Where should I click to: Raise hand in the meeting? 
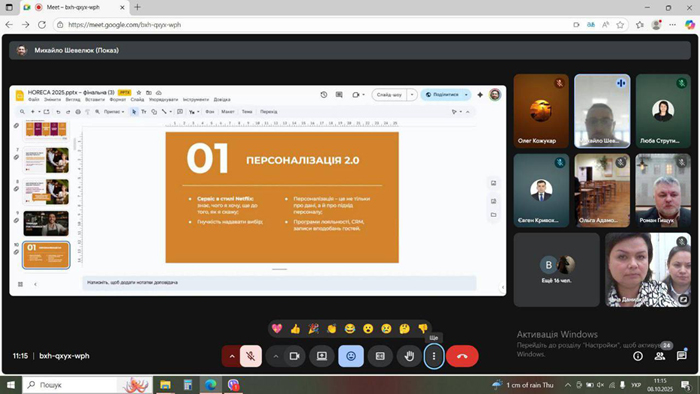point(409,356)
